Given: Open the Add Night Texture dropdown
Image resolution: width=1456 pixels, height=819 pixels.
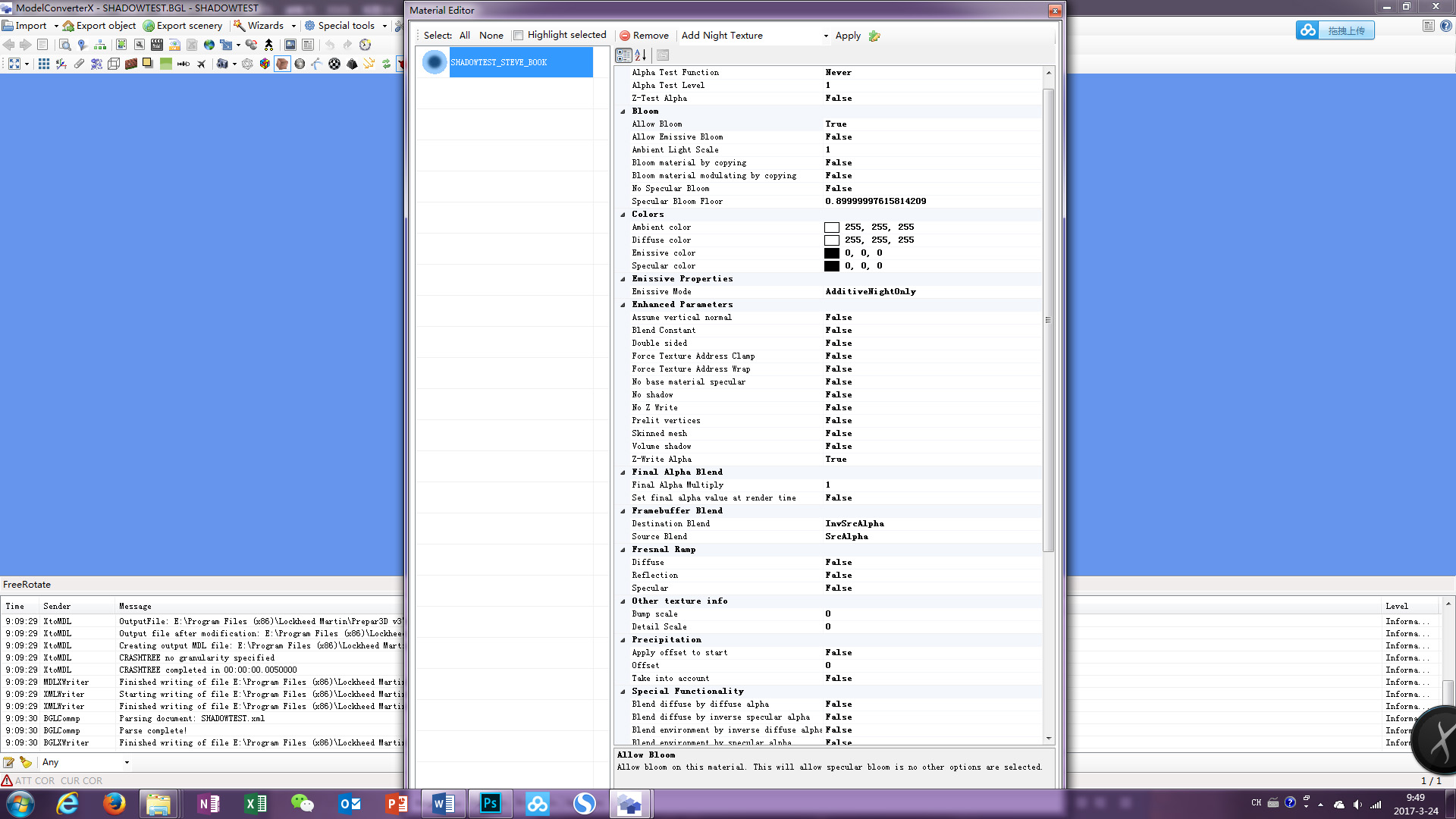Looking at the screenshot, I should point(826,36).
